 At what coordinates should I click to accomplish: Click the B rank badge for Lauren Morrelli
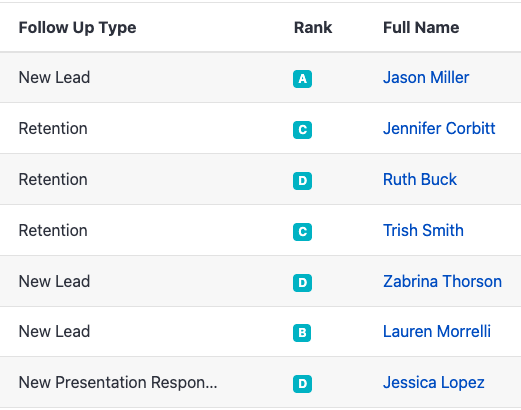tap(302, 333)
